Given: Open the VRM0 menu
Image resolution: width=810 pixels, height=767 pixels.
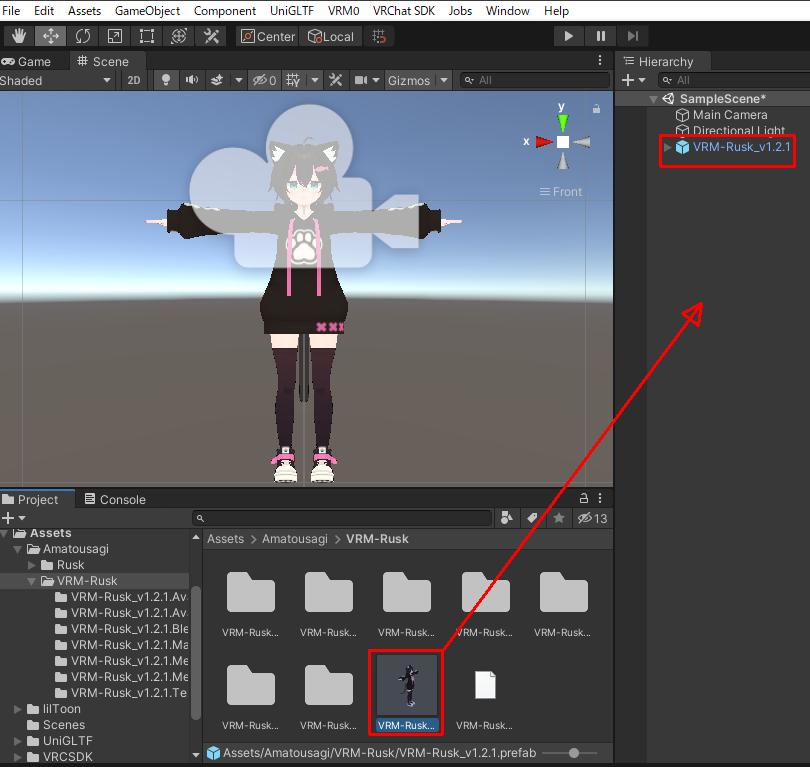Looking at the screenshot, I should coord(343,11).
